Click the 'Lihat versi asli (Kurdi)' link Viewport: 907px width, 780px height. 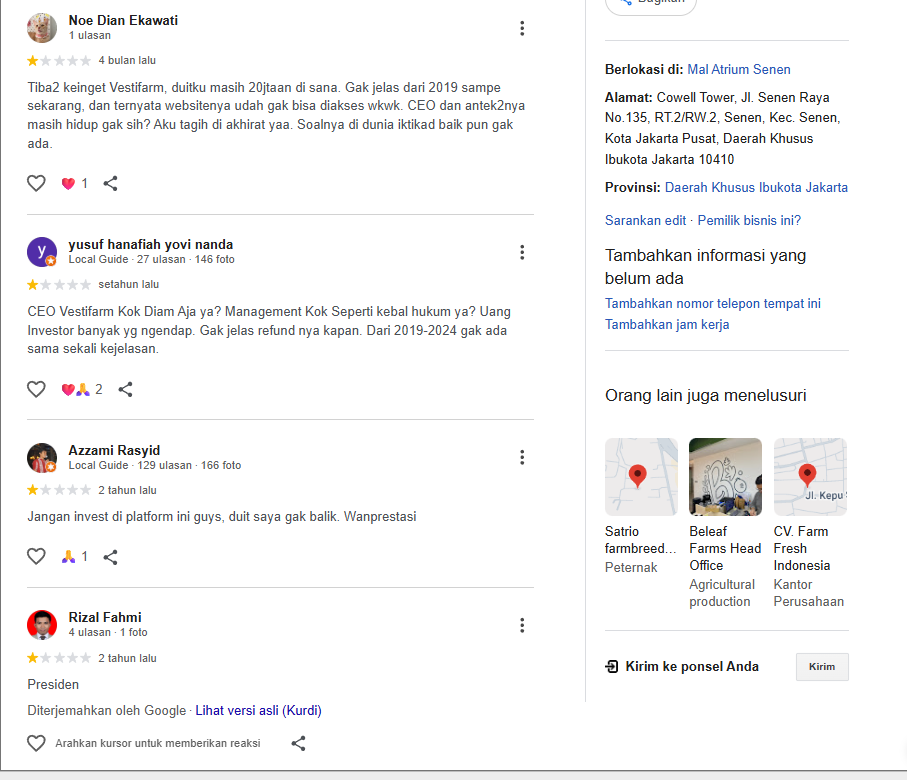(258, 711)
